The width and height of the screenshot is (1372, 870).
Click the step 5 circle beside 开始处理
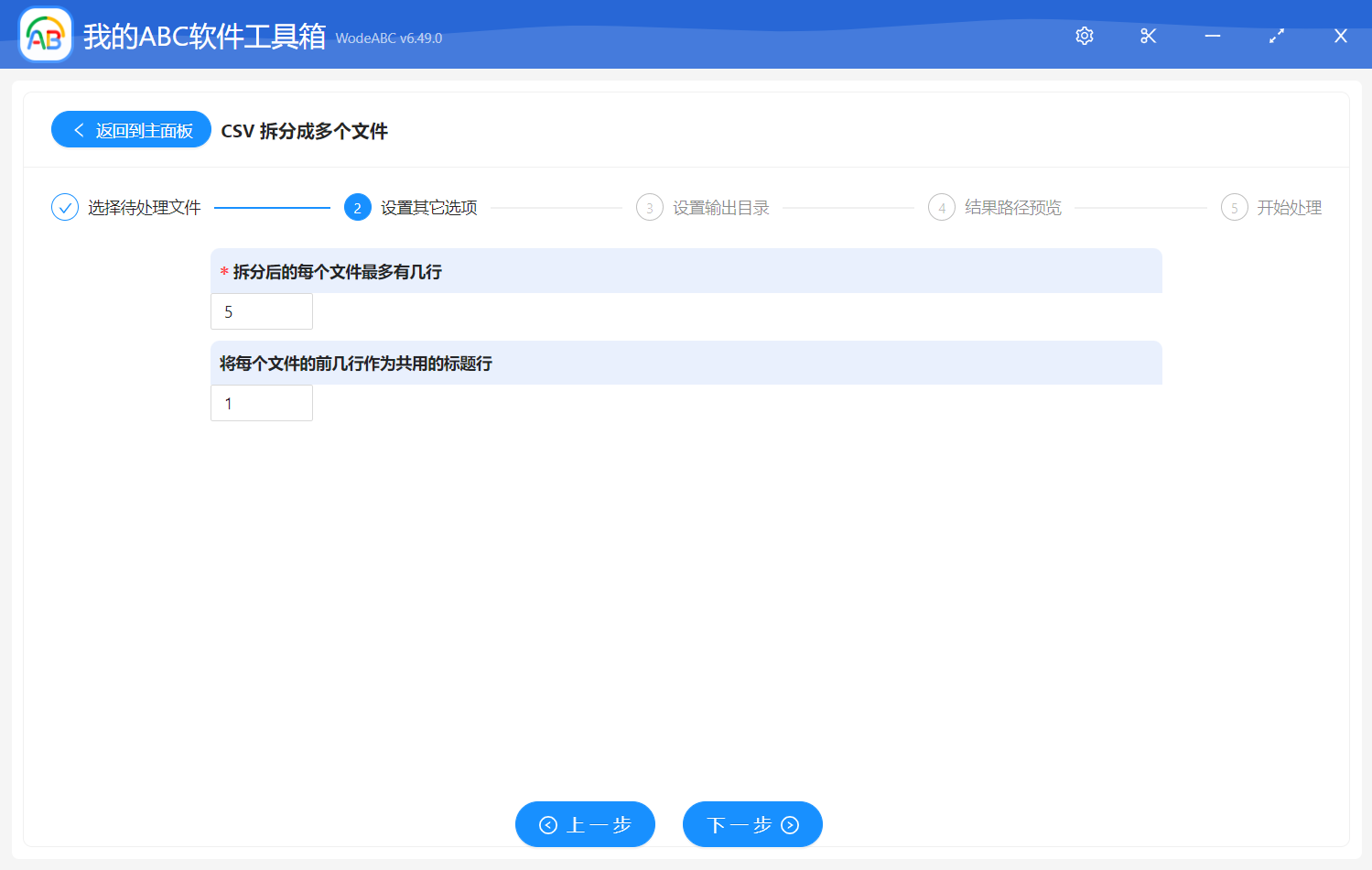[x=1234, y=207]
